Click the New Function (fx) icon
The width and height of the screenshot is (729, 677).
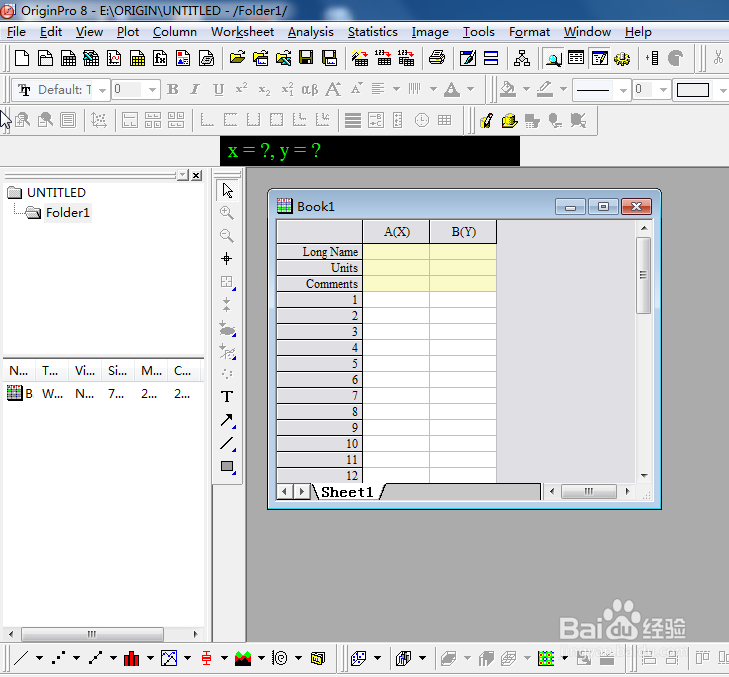[x=160, y=58]
